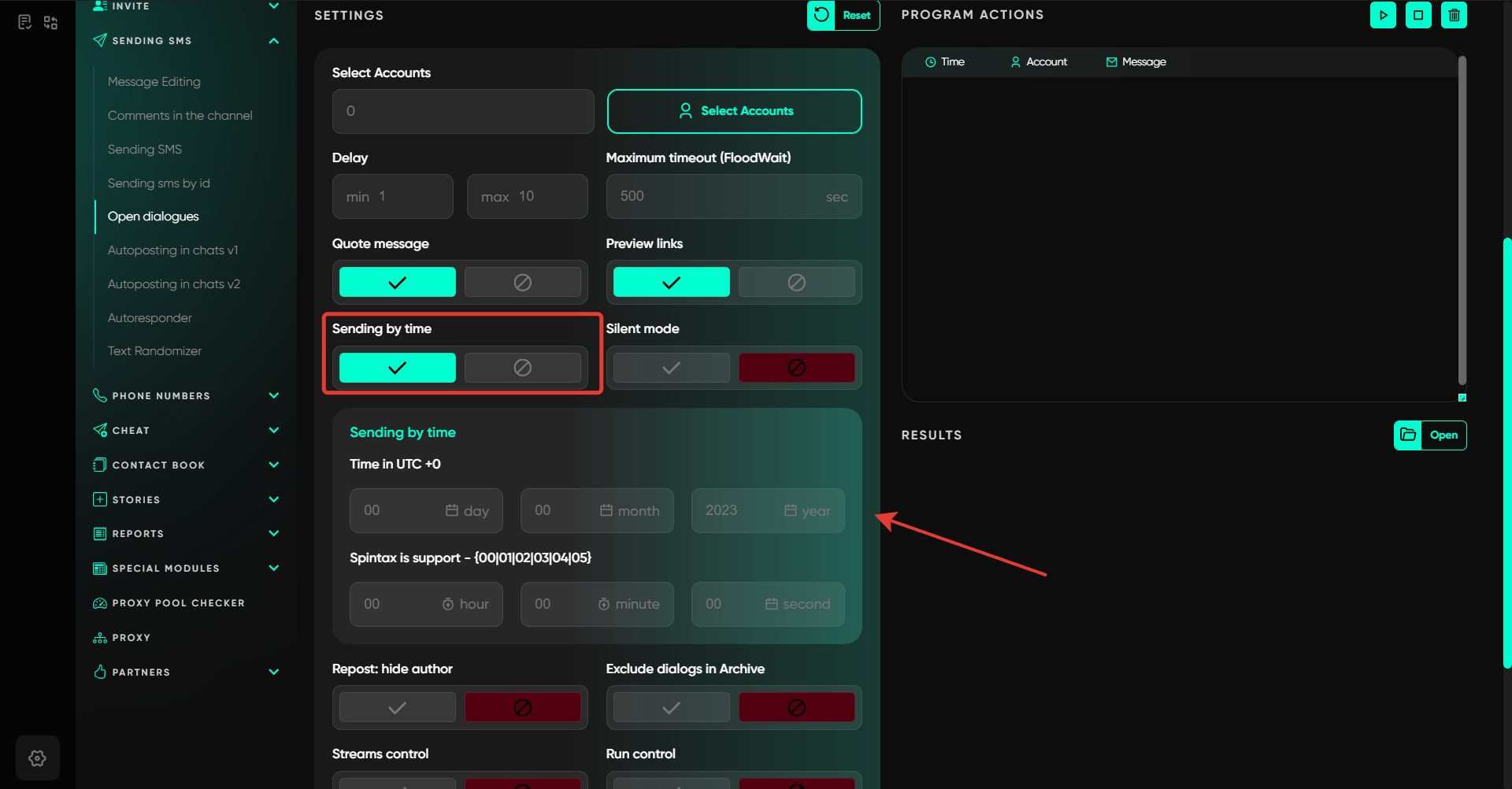Click the Proxy Pool Checker icon
1512x789 pixels.
point(100,603)
